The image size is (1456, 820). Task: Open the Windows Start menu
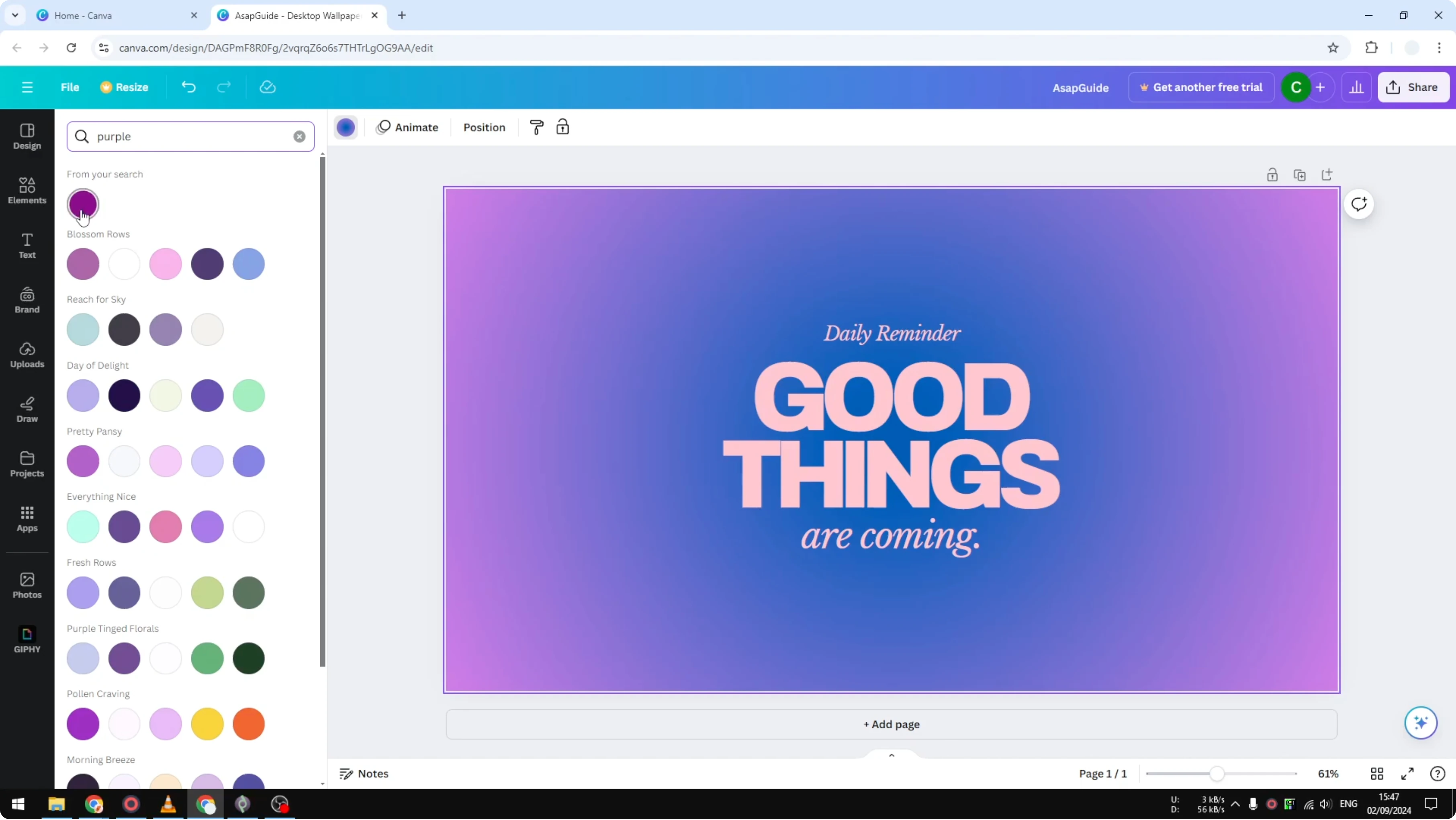(18, 804)
